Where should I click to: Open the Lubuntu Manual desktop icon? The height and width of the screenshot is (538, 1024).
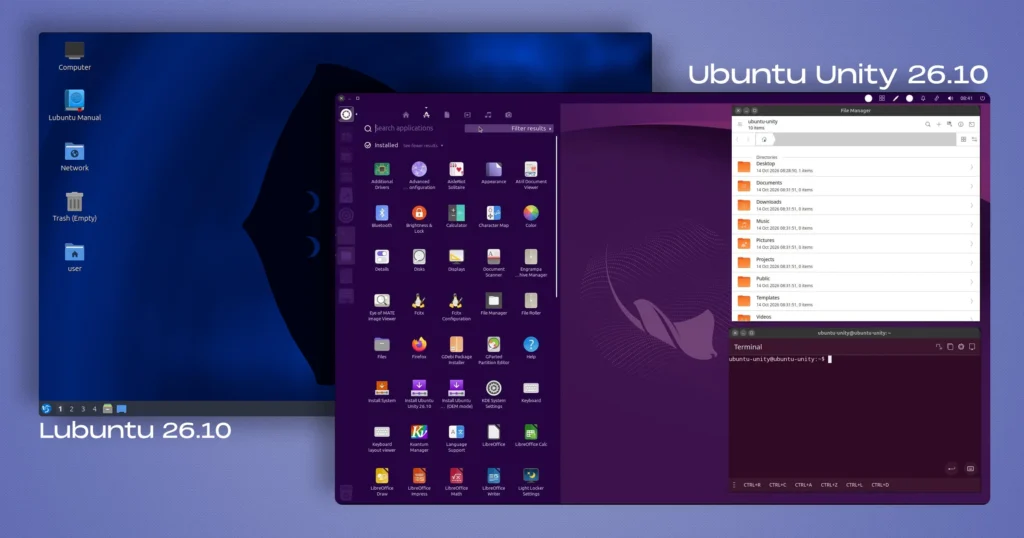pyautogui.click(x=74, y=106)
